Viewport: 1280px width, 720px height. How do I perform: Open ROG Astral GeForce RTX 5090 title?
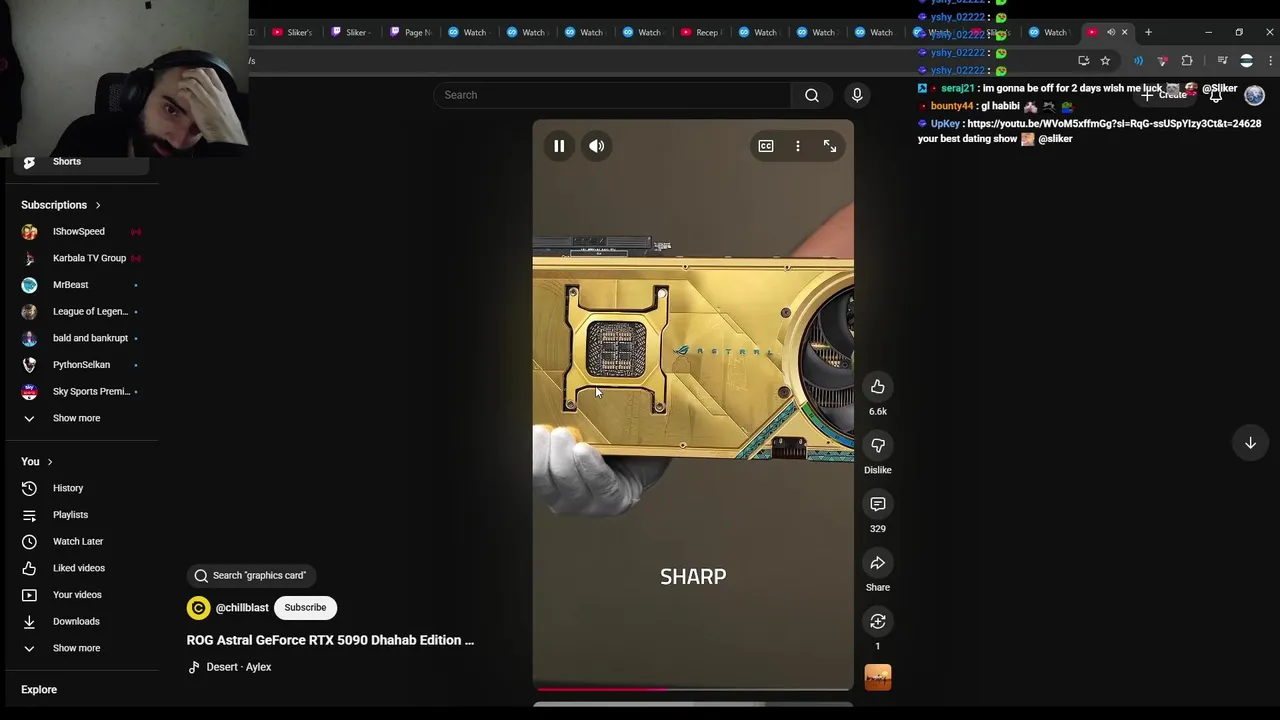[330, 640]
